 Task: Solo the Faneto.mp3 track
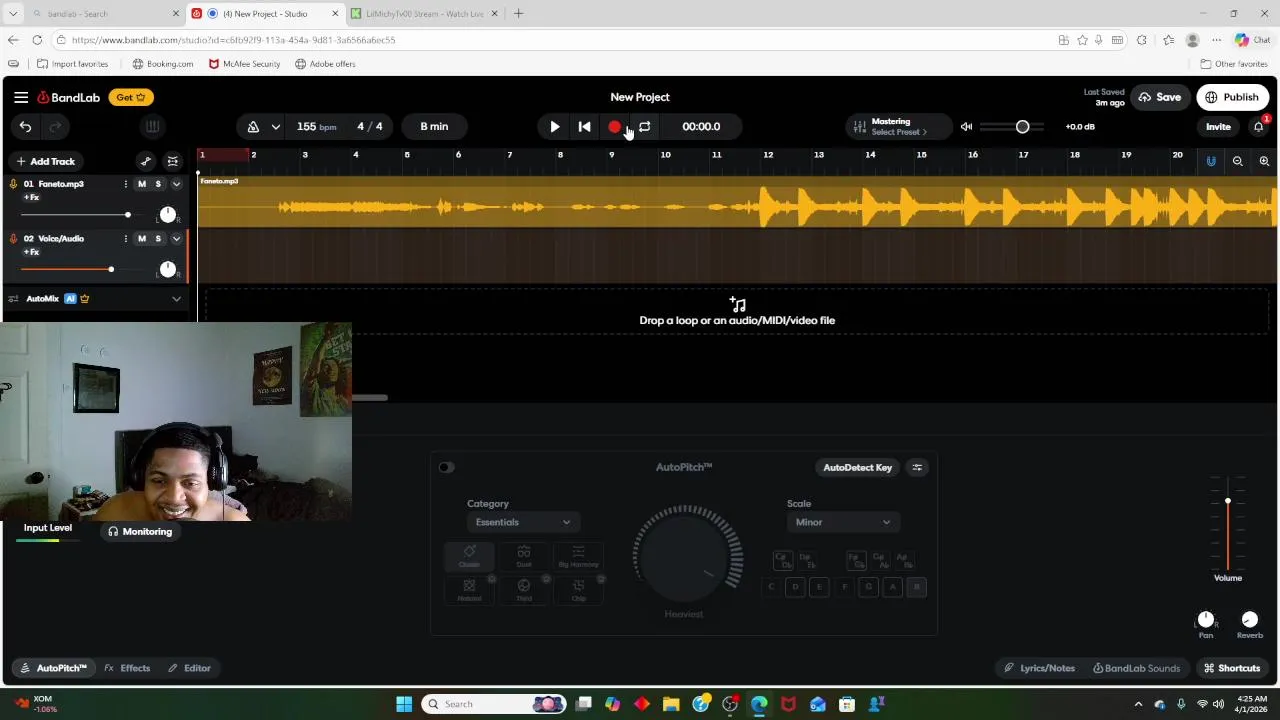point(158,184)
